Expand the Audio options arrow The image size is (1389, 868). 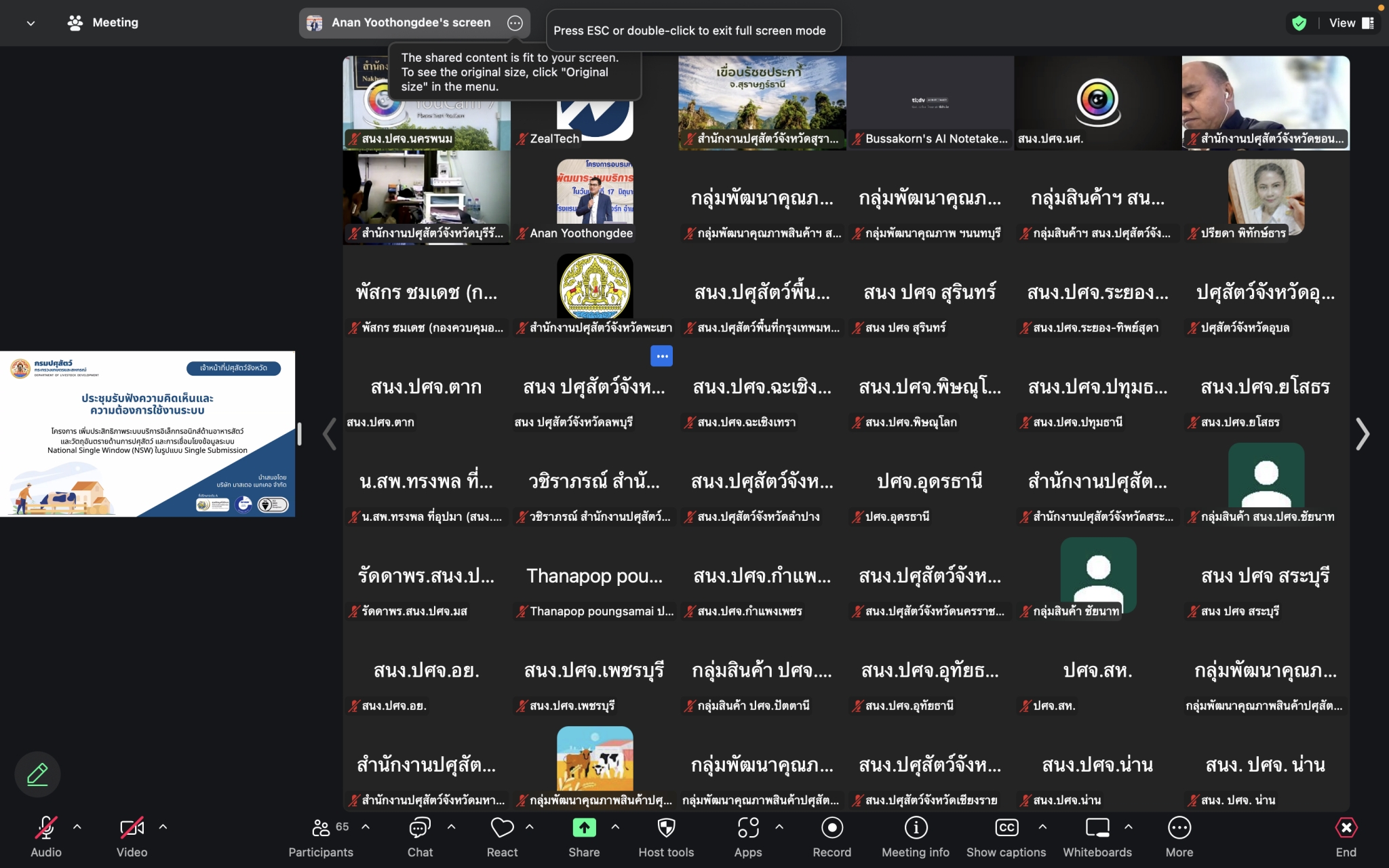(77, 827)
